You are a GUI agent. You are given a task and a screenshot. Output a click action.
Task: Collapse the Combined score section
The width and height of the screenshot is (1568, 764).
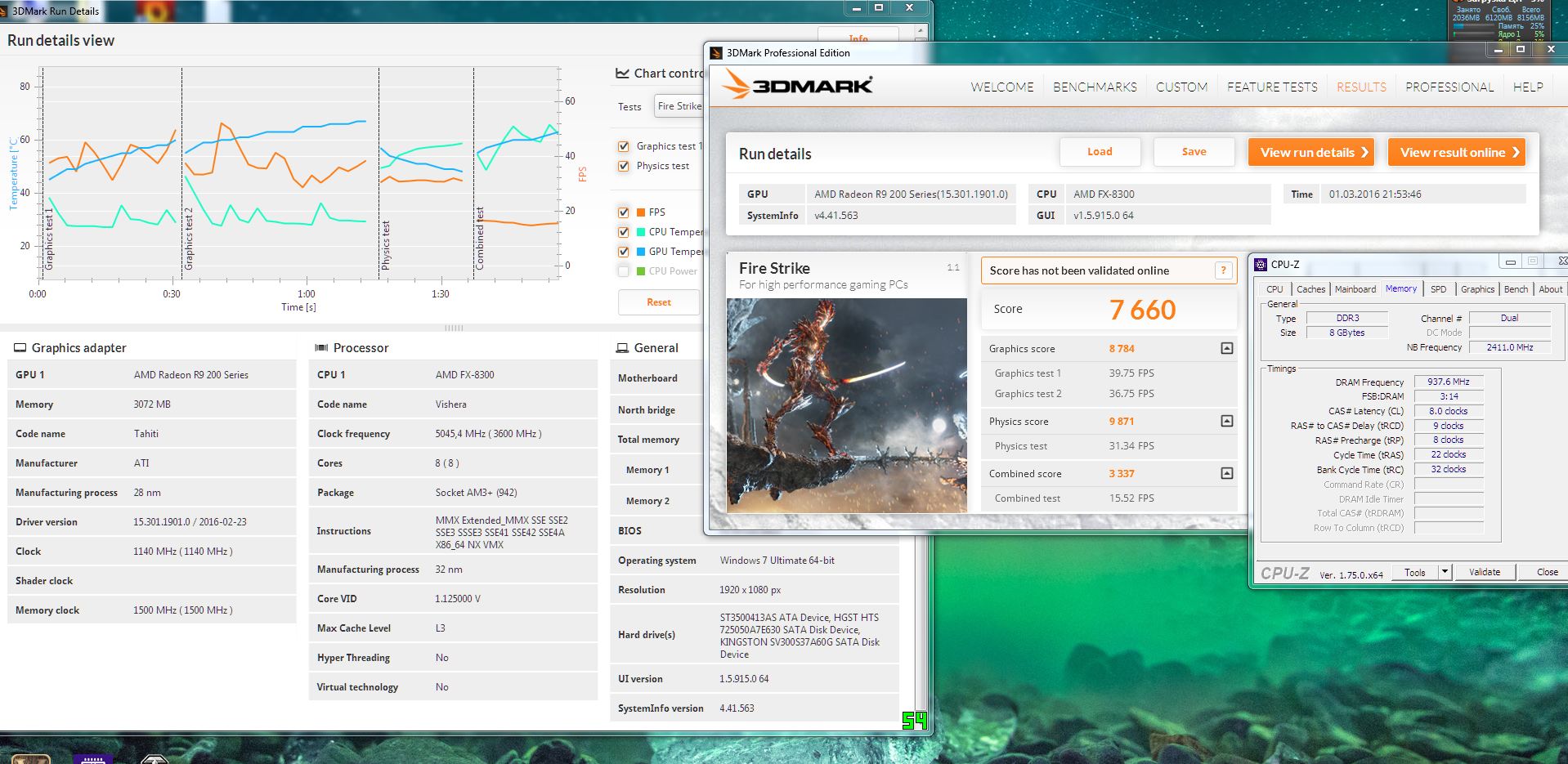pos(1227,474)
